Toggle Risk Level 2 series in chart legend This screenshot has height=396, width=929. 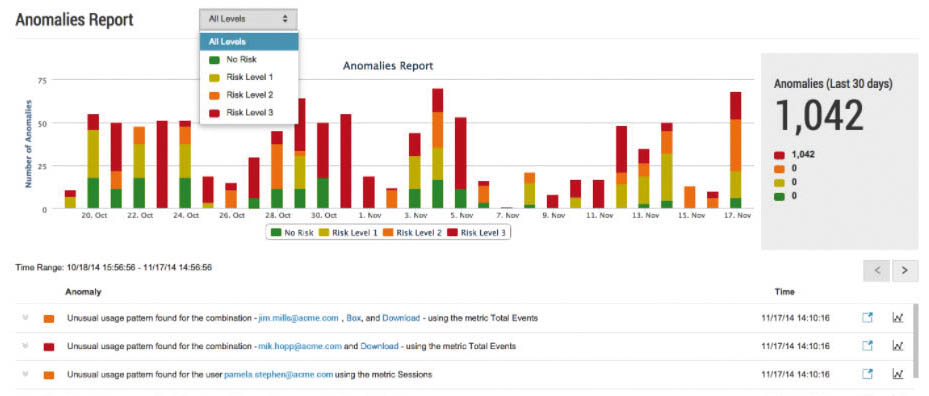point(414,233)
